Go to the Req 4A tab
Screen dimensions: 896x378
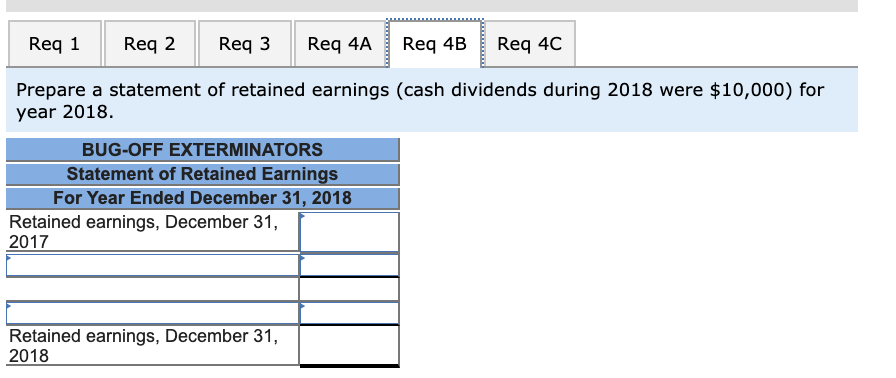(339, 44)
